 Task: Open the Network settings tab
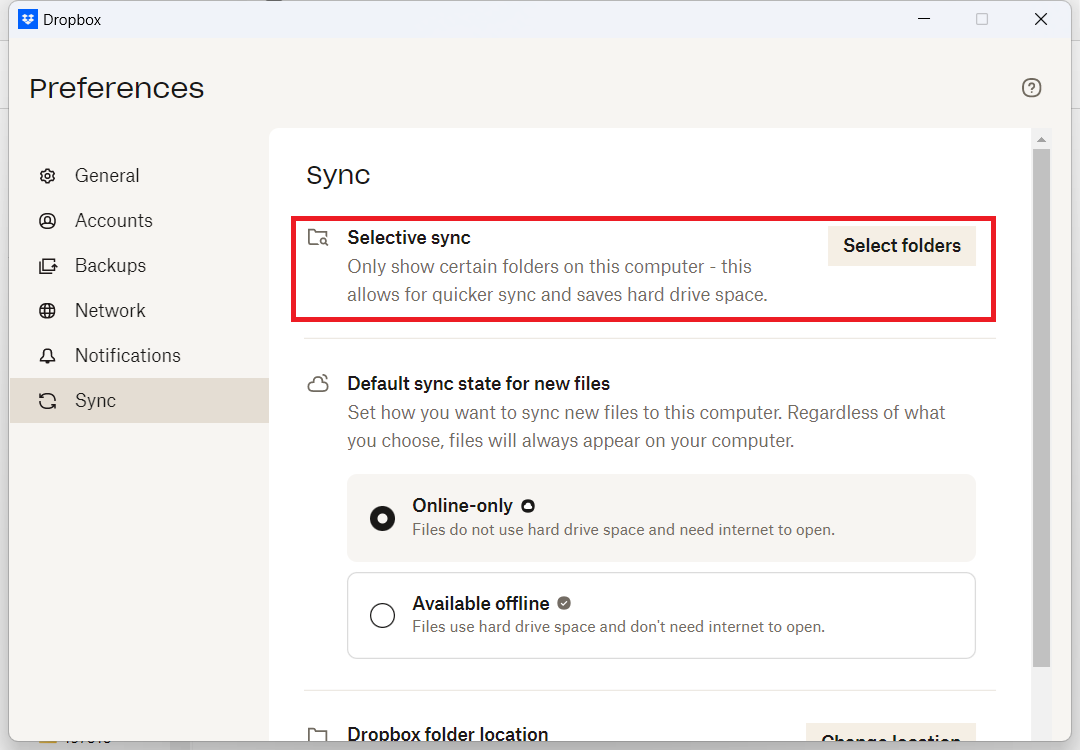(139, 311)
